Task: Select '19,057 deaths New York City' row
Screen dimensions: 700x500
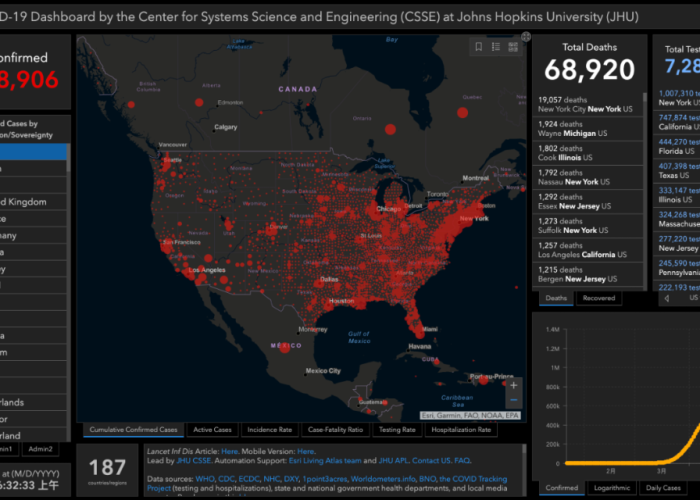Action: (x=588, y=104)
